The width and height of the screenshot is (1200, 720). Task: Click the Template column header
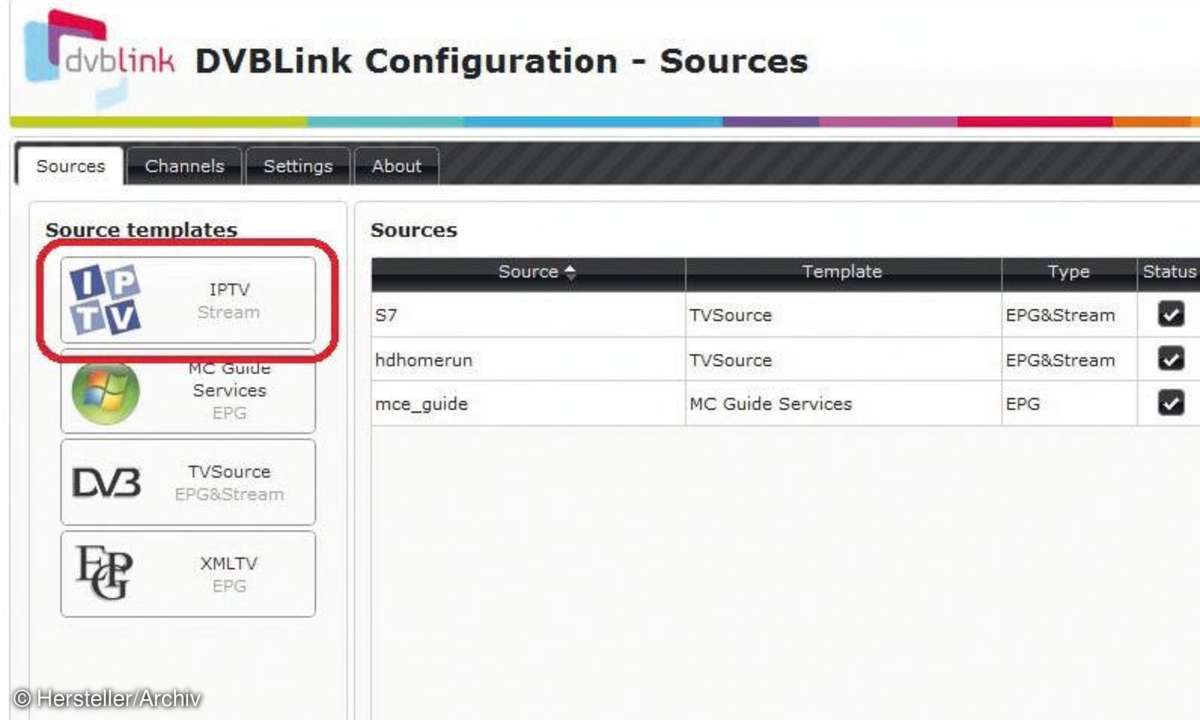coord(843,272)
